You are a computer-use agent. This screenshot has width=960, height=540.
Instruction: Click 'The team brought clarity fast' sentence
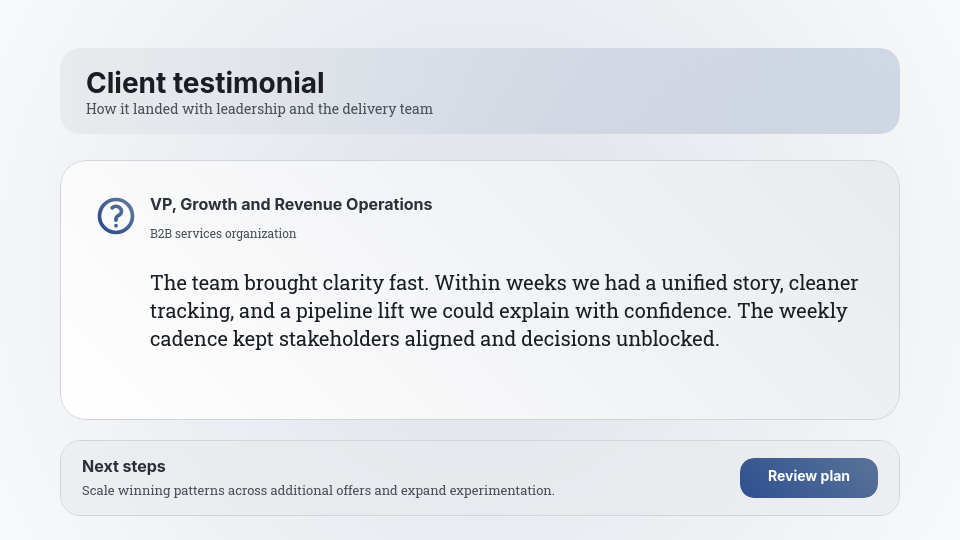(289, 283)
